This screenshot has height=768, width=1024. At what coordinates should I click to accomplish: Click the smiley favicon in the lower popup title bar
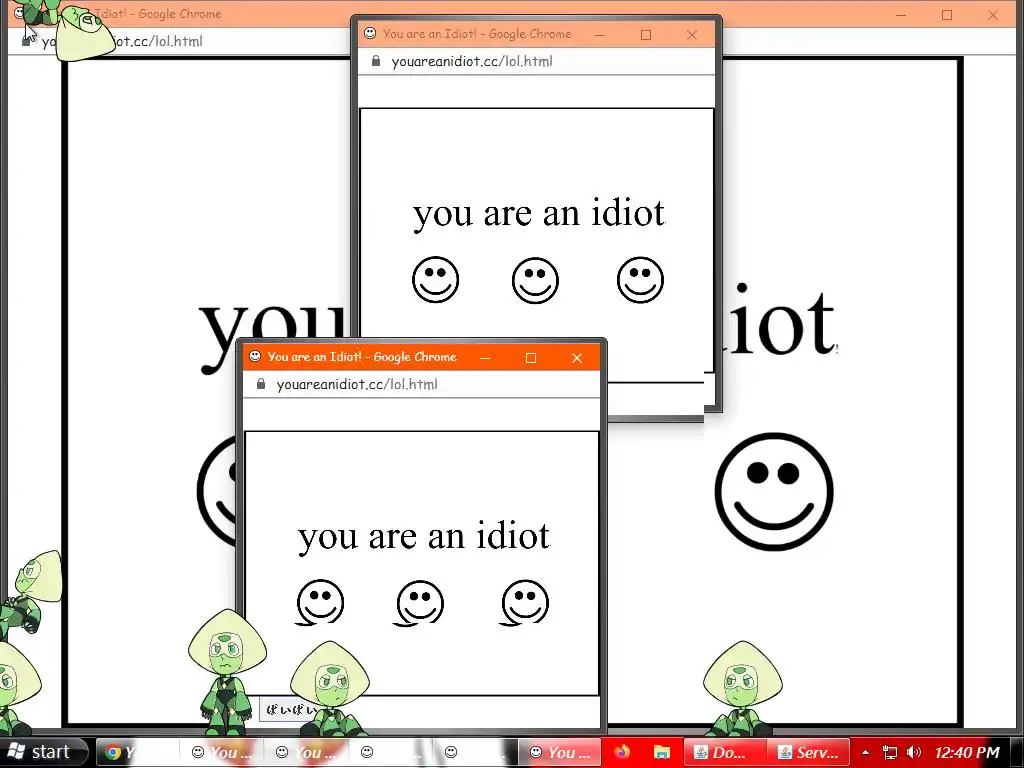[255, 356]
